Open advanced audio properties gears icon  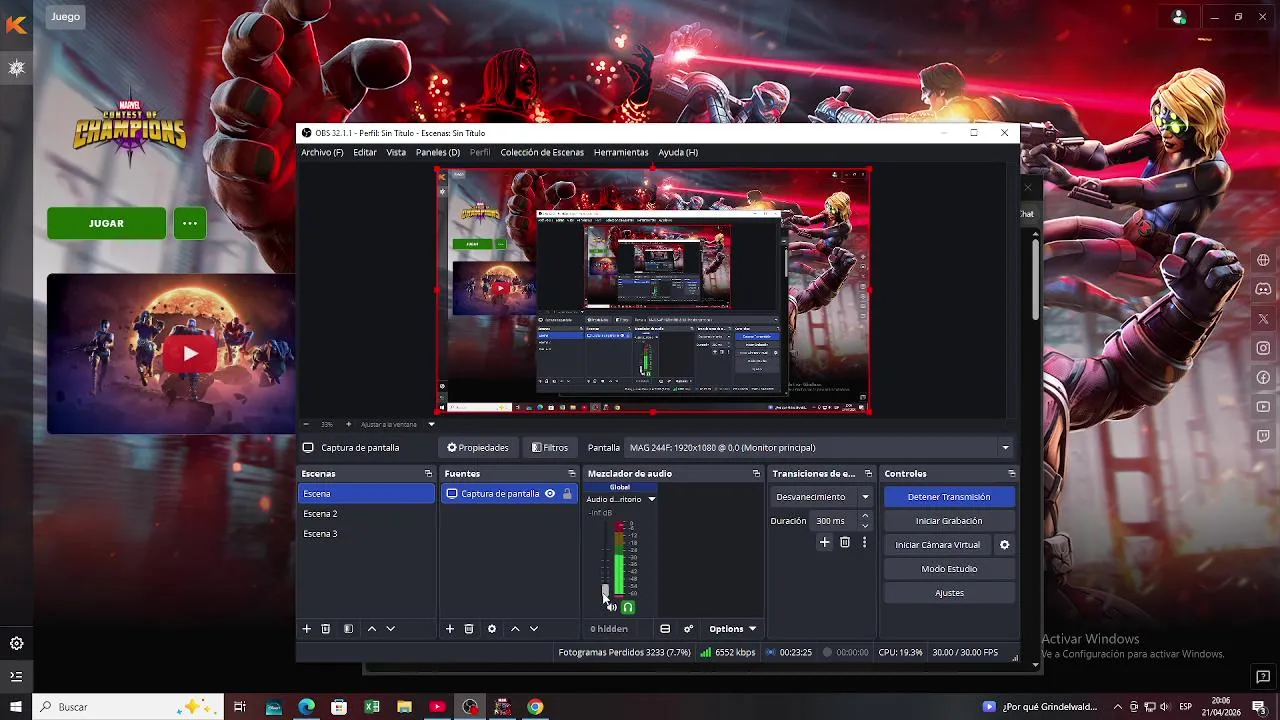(688, 629)
